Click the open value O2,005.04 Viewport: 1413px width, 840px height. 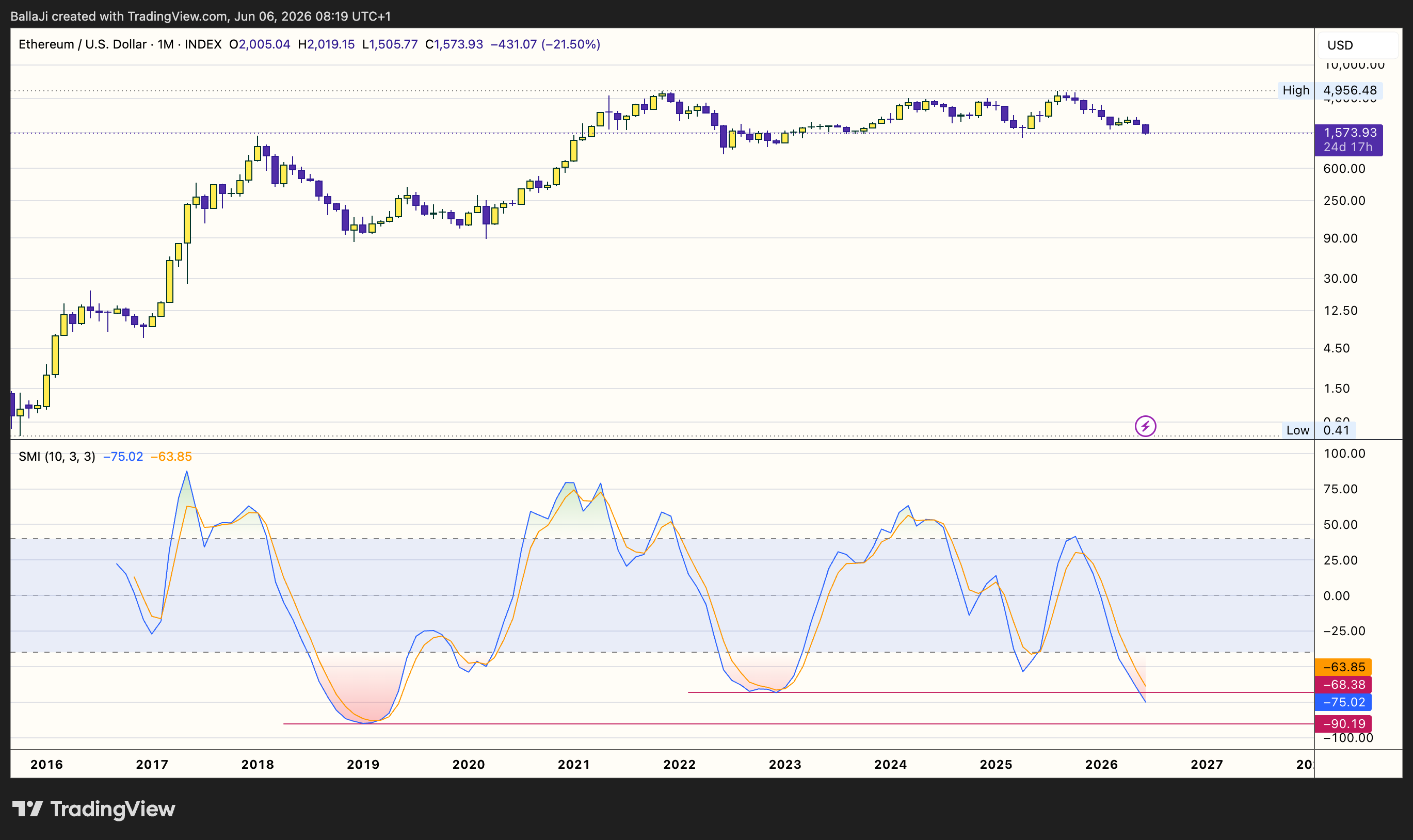point(259,44)
